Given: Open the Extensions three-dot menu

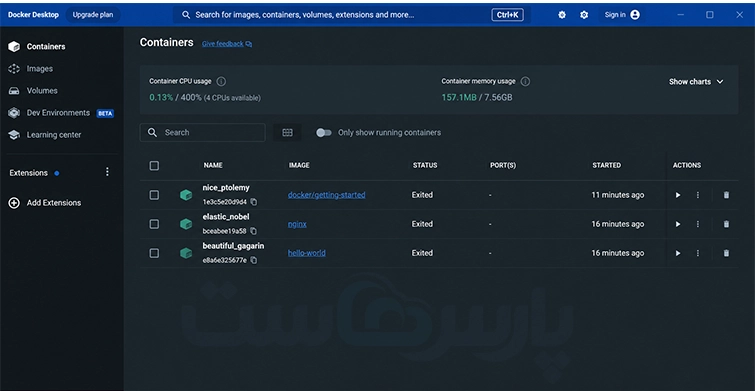Looking at the screenshot, I should [107, 172].
